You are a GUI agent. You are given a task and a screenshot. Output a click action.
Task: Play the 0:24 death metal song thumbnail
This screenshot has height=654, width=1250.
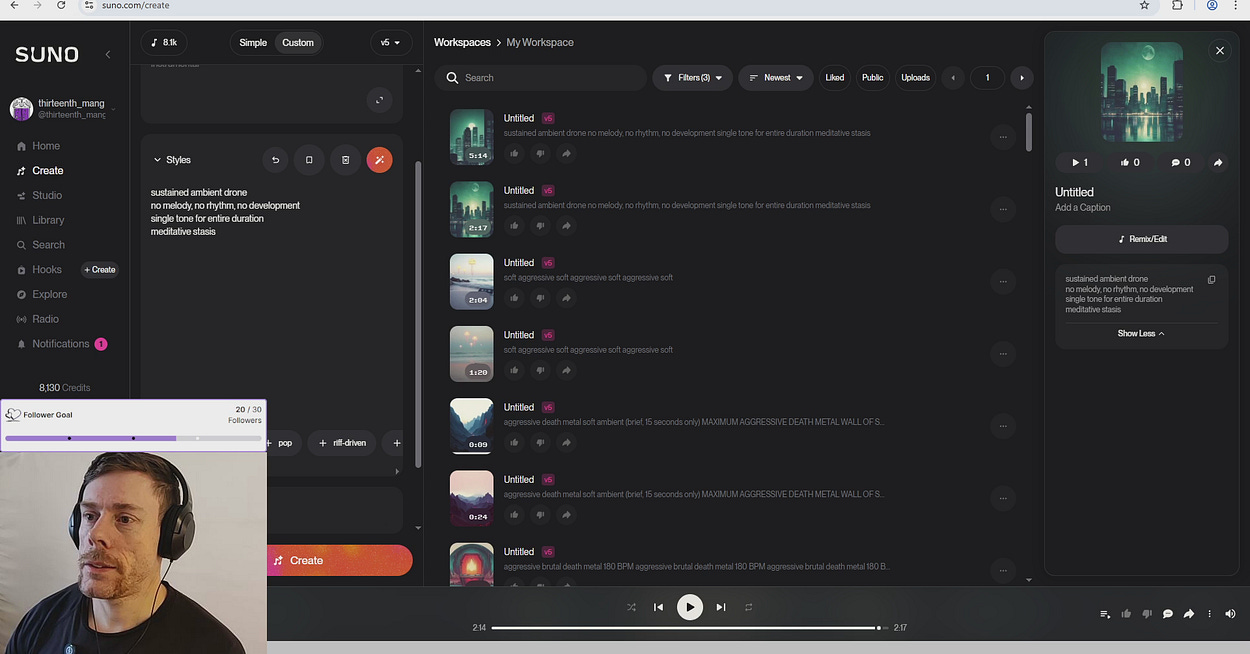coord(472,498)
